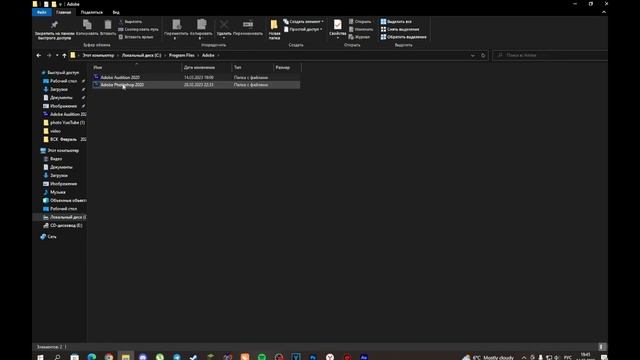Sort by the Type column header
640x360 pixels.
point(252,67)
